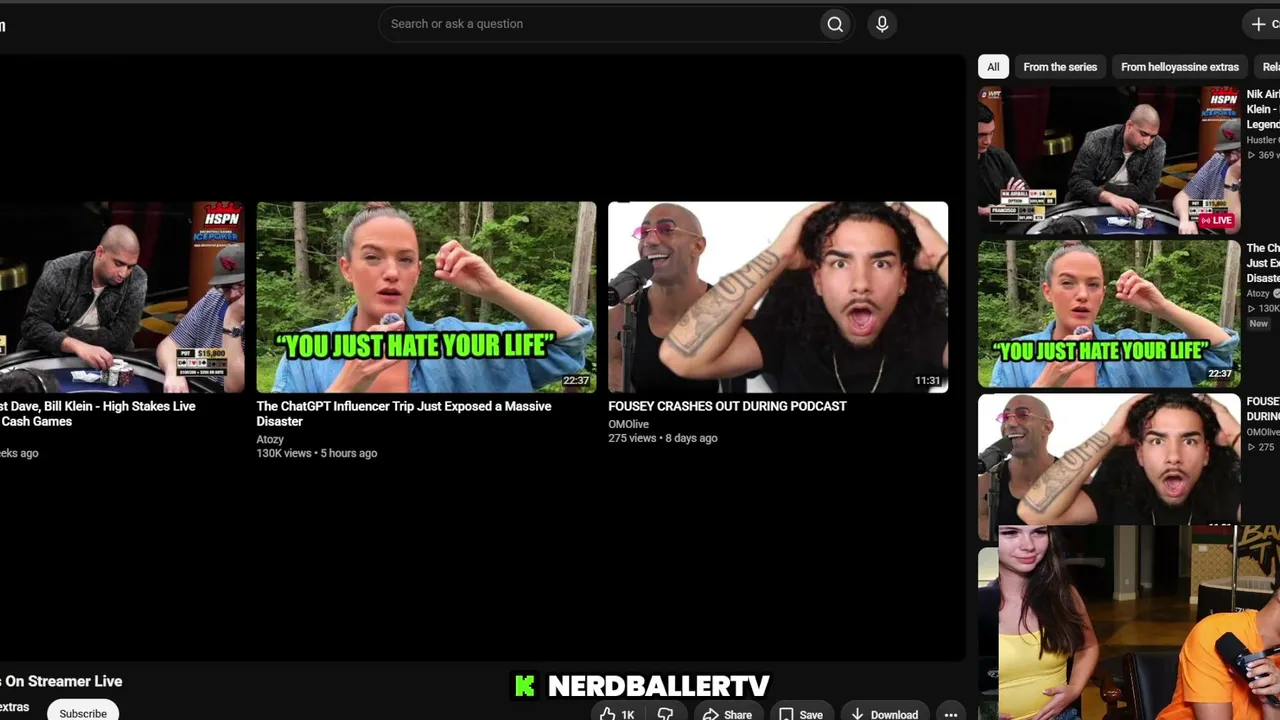Open 'High Stakes Live Cash Games' title
The height and width of the screenshot is (720, 1280).
[x=98, y=413]
